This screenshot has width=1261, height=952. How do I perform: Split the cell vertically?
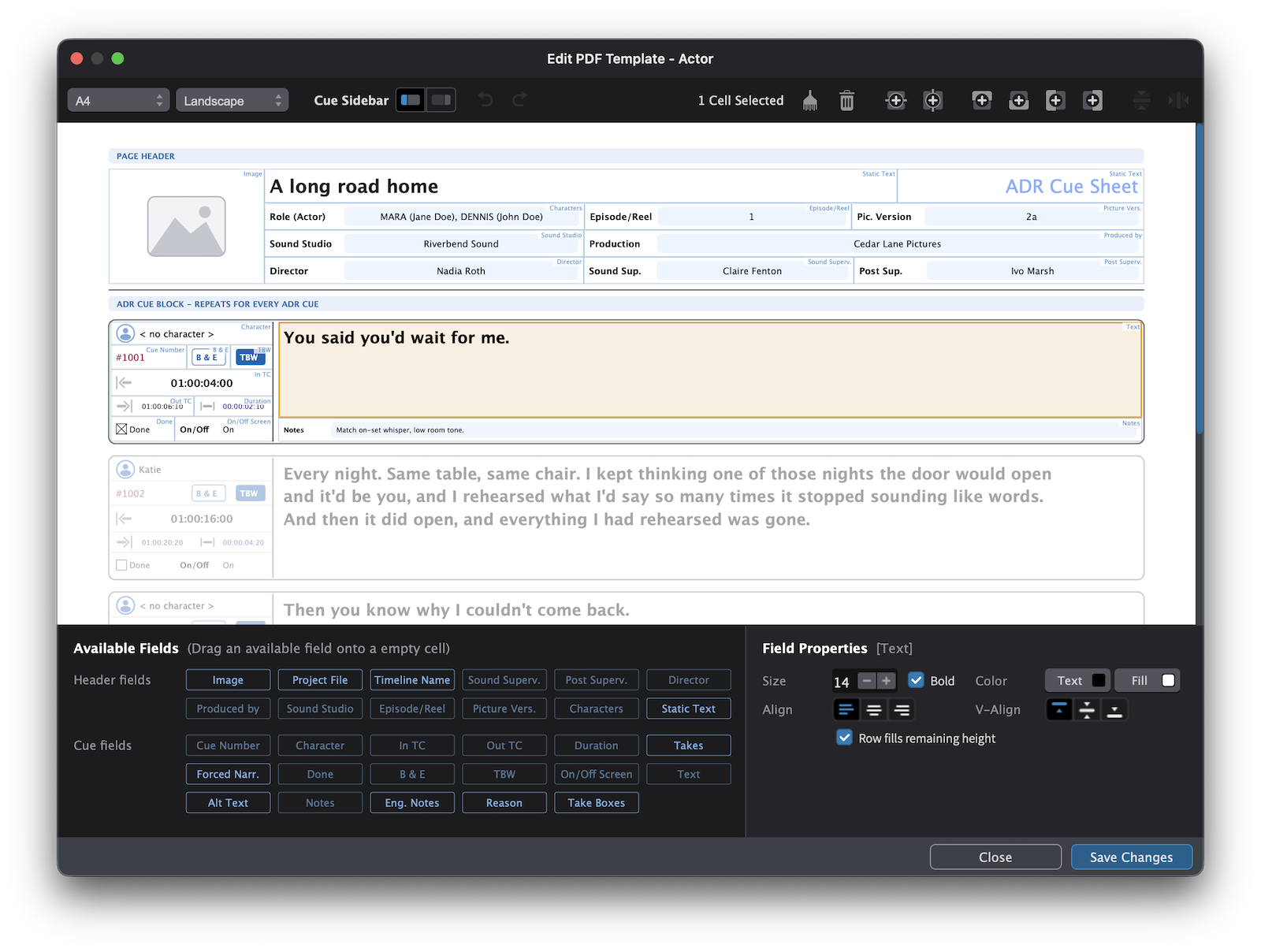[x=933, y=101]
